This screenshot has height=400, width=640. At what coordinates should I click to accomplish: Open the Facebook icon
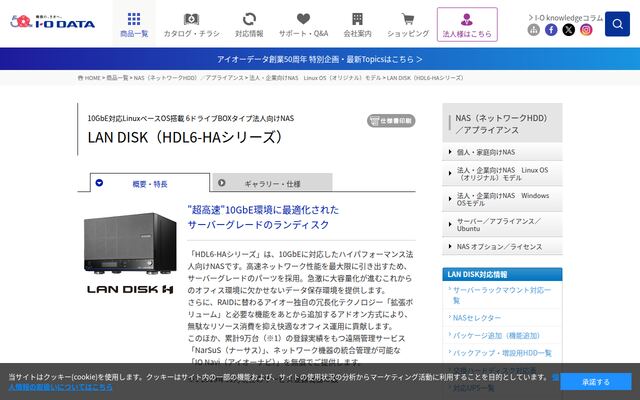pyautogui.click(x=551, y=29)
